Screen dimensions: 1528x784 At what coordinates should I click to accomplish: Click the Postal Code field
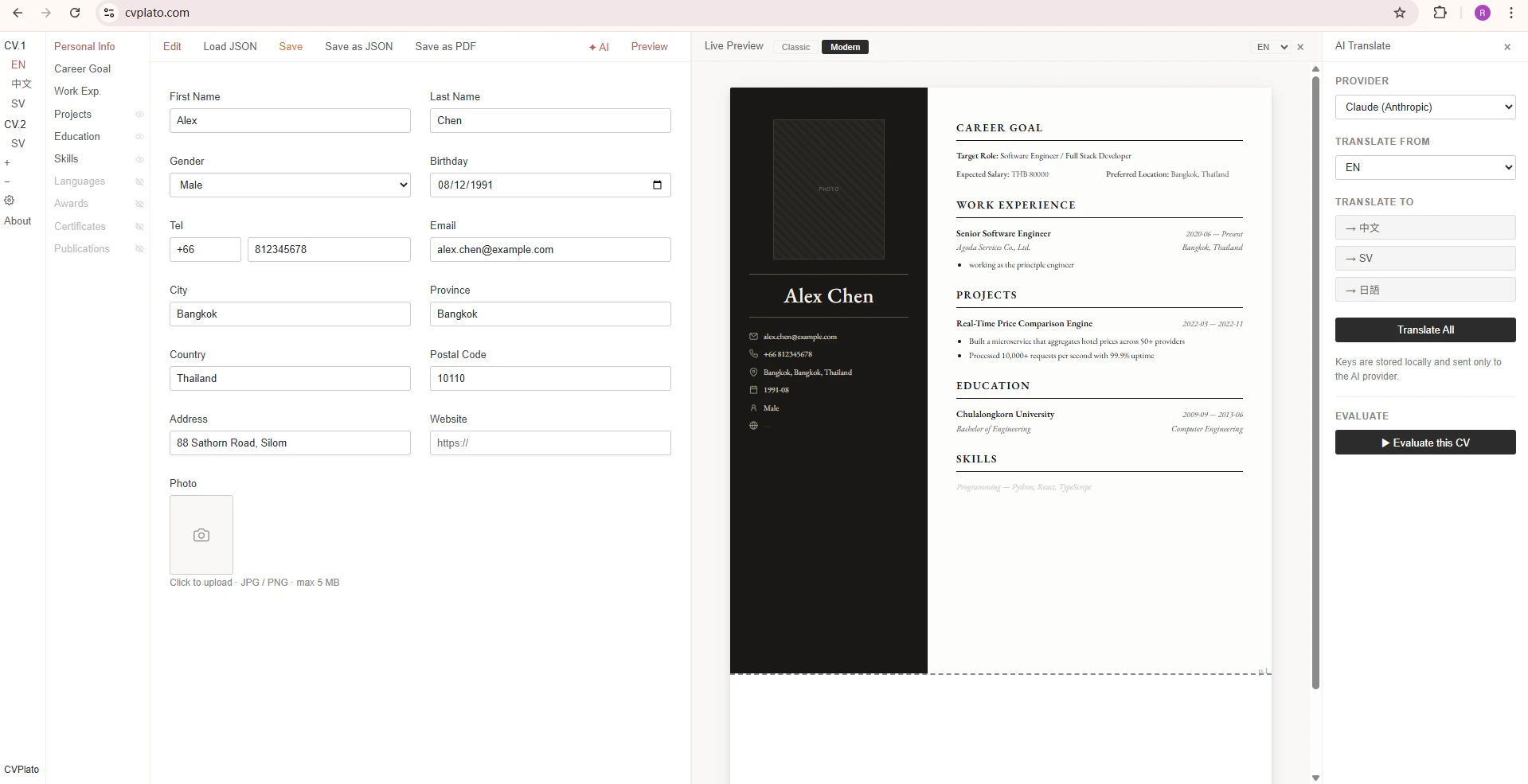(x=550, y=378)
